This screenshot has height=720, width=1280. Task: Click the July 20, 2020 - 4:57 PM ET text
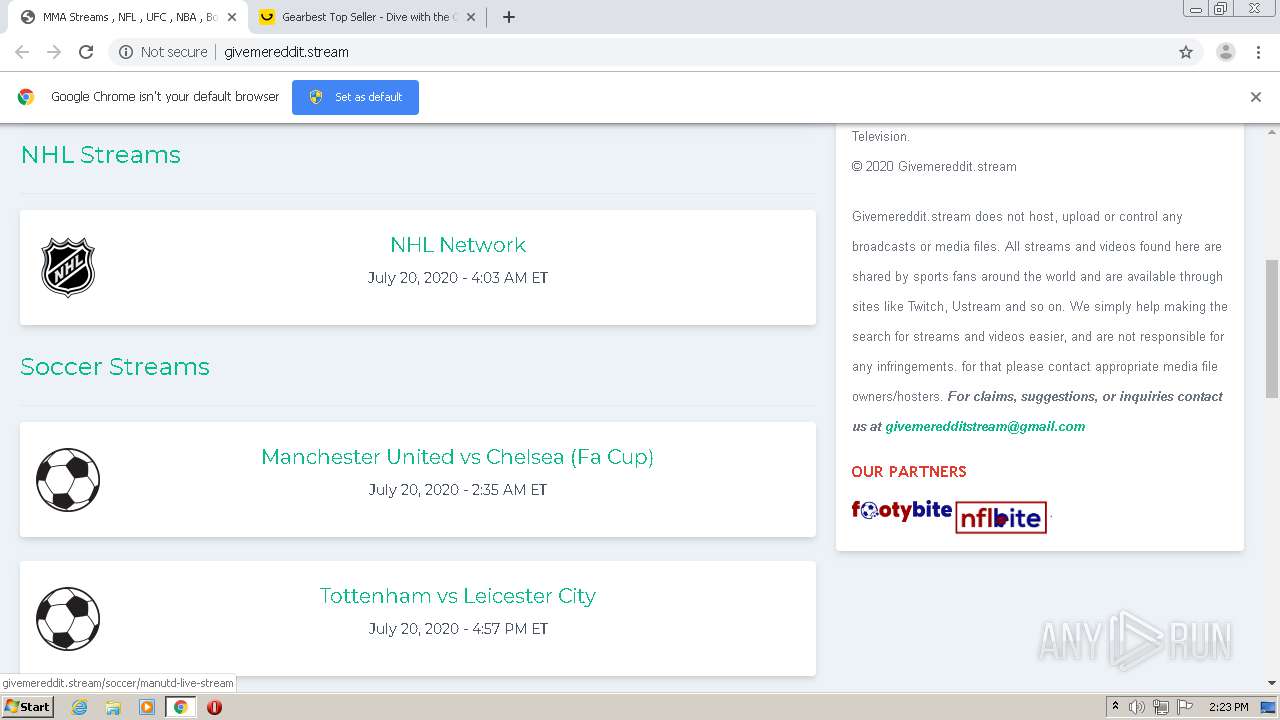458,629
